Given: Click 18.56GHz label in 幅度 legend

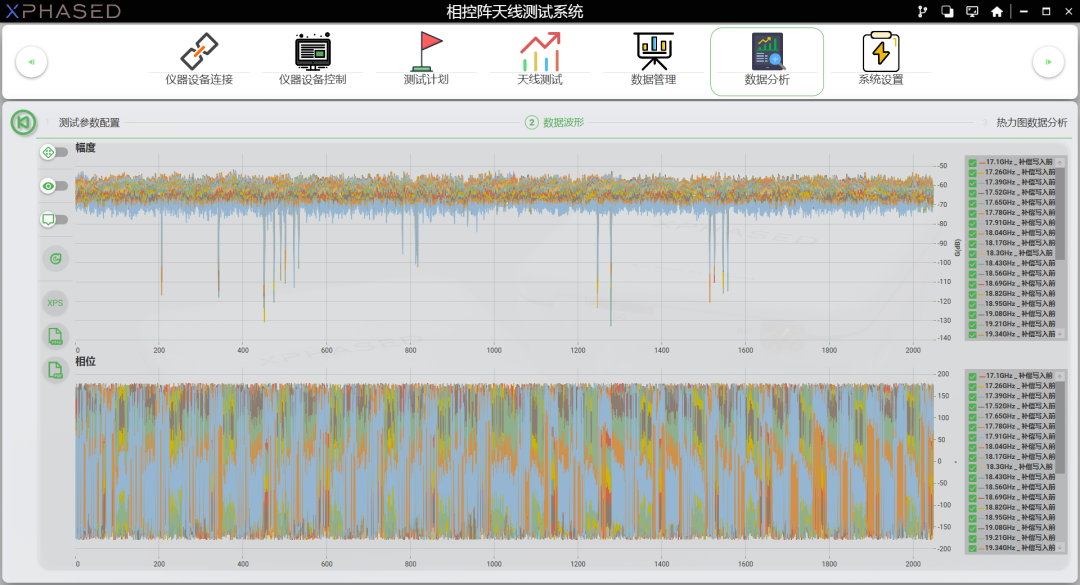Looking at the screenshot, I should click(1019, 274).
